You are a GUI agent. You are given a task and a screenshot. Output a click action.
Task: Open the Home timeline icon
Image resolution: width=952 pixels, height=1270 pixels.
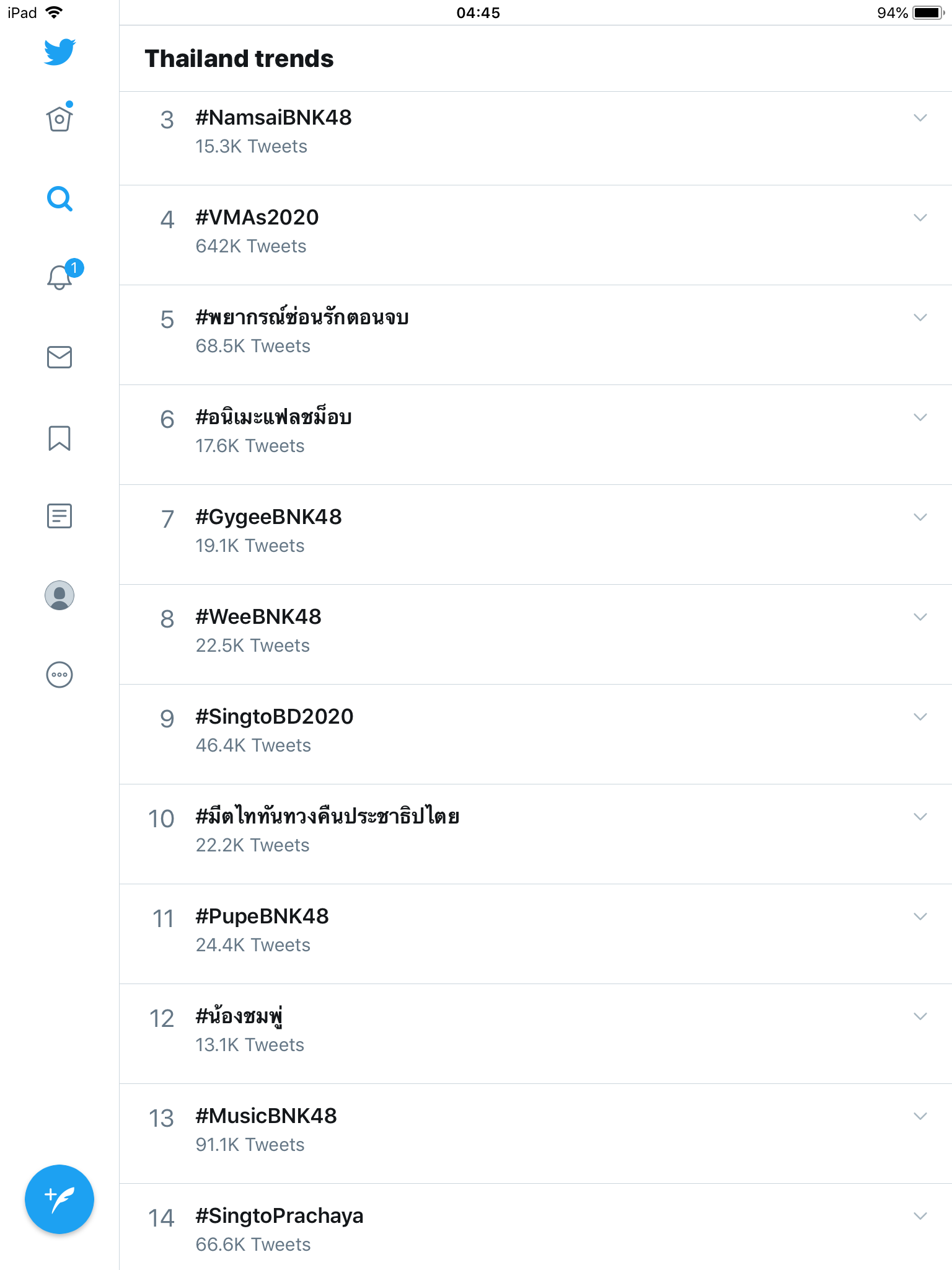(x=59, y=118)
